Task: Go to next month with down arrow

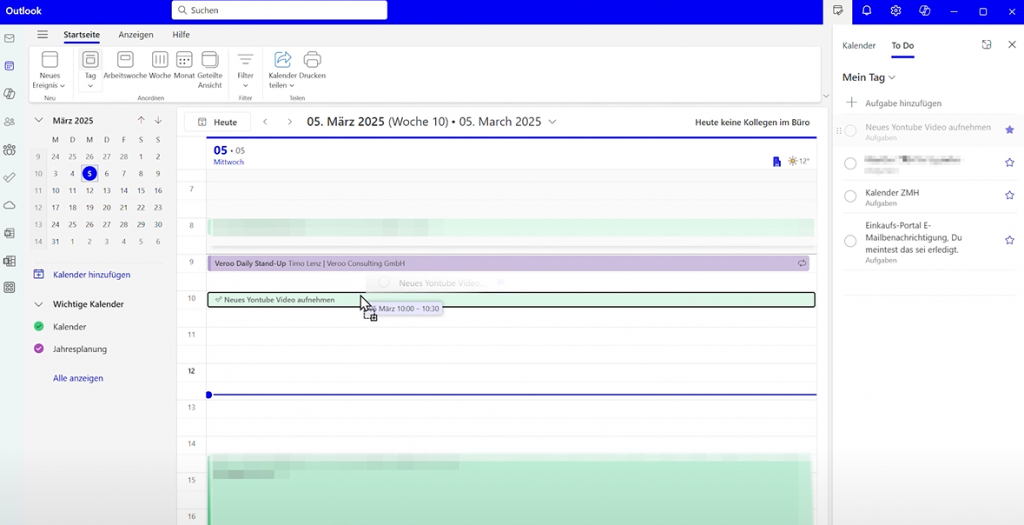Action: point(158,121)
